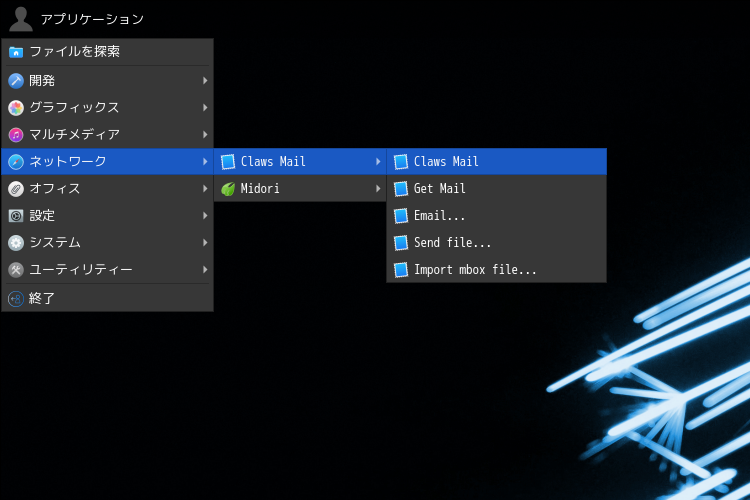The height and width of the screenshot is (500, 750).
Task: Click Claws Mail icon in network submenu
Action: point(228,162)
